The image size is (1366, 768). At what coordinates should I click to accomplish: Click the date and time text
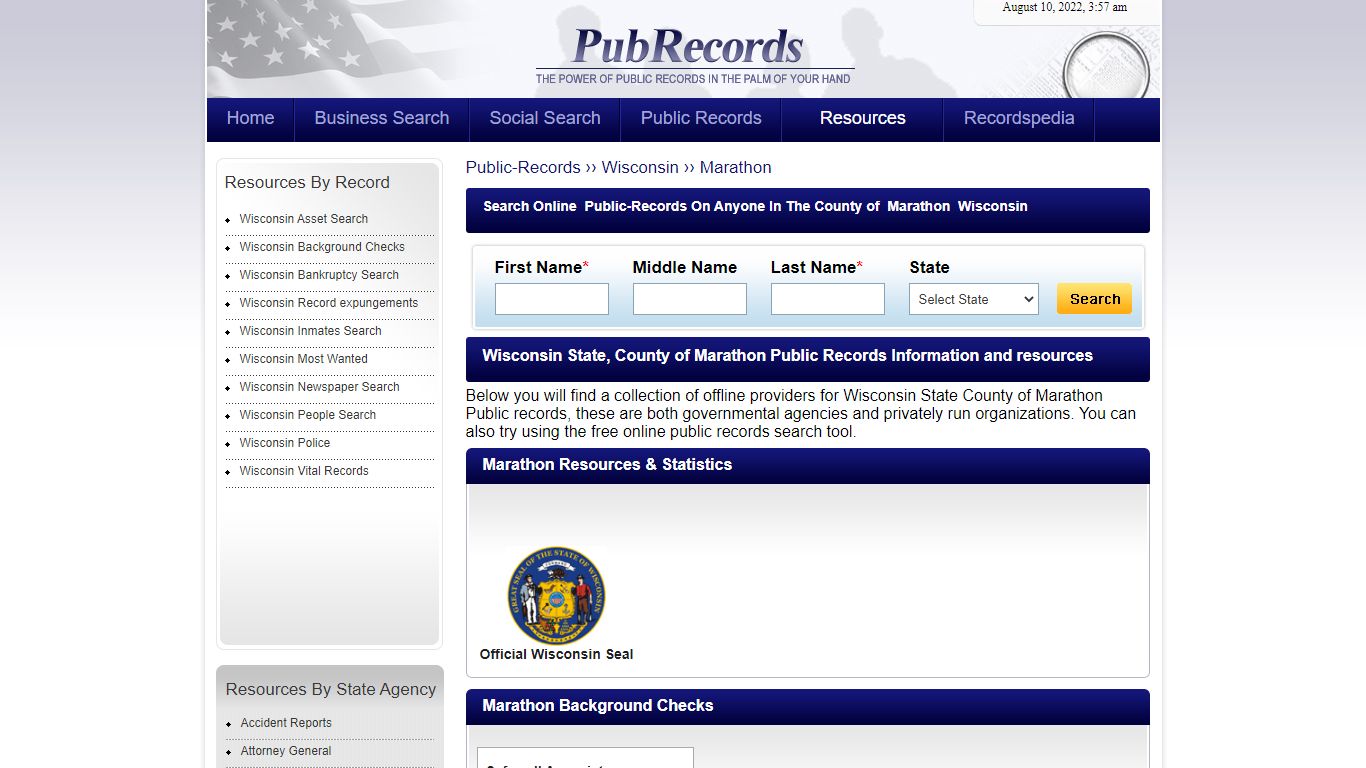(1065, 7)
